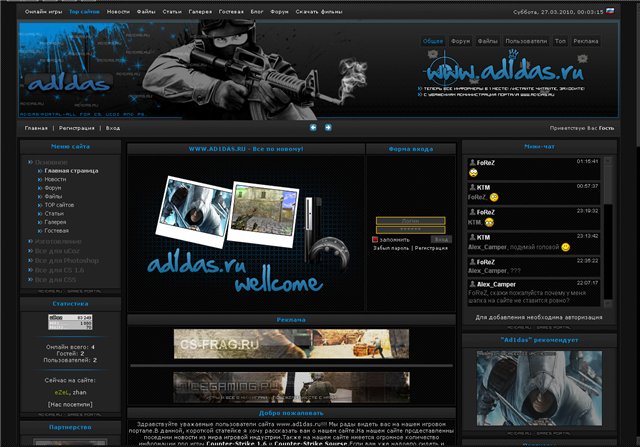Switch to the Пользователи banner tab

(526, 41)
